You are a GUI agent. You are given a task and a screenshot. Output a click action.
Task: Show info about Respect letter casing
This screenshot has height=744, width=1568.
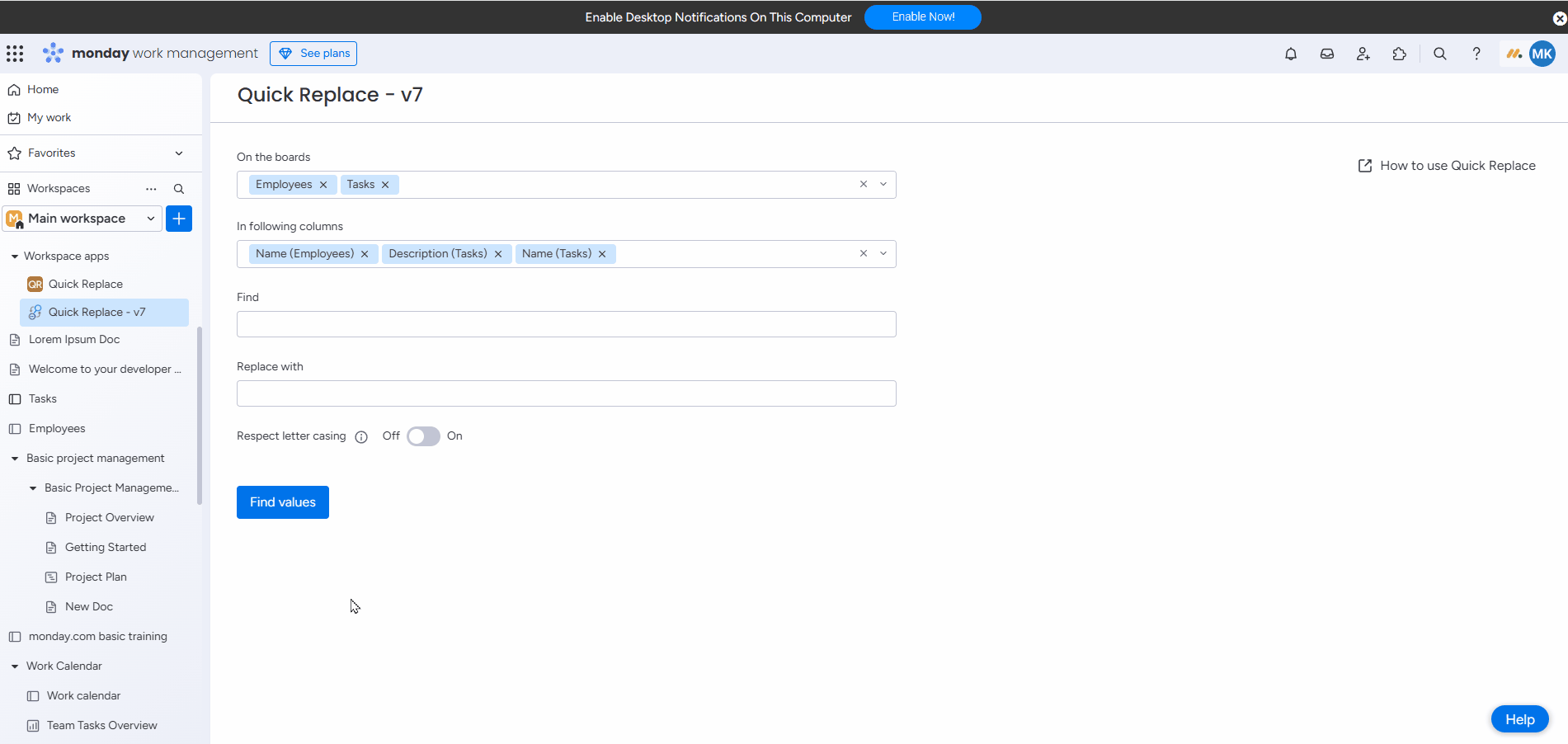click(x=361, y=437)
